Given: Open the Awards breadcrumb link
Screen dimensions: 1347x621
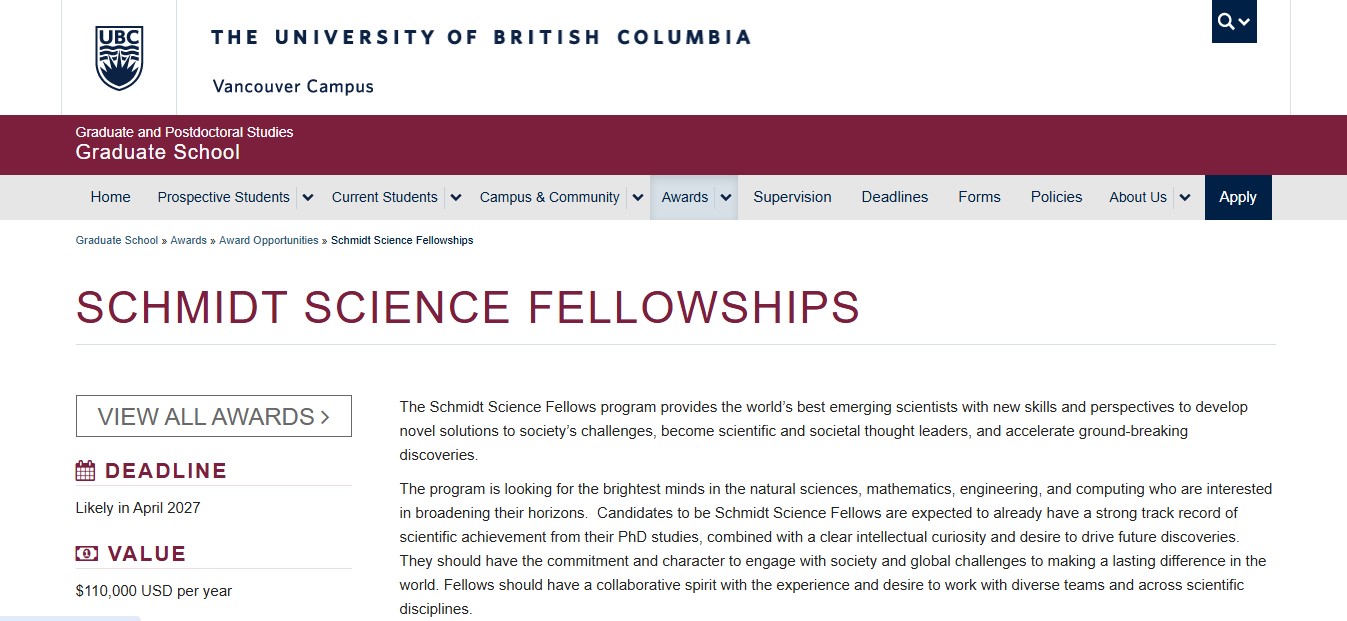Looking at the screenshot, I should 189,240.
